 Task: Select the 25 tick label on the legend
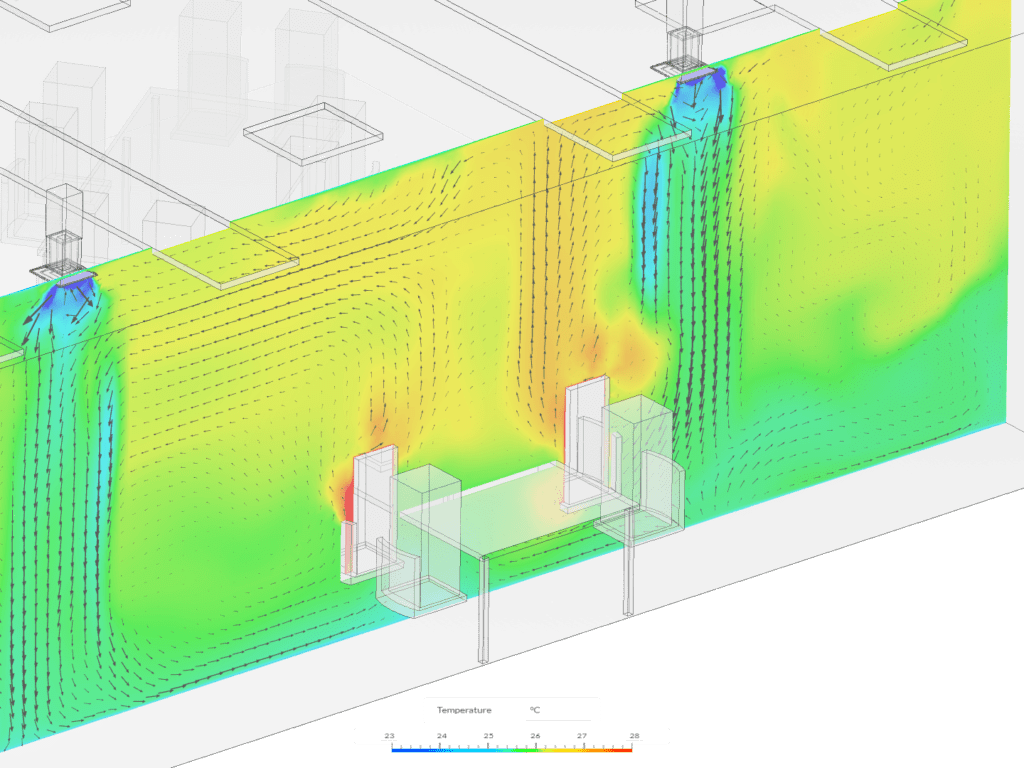pos(488,733)
